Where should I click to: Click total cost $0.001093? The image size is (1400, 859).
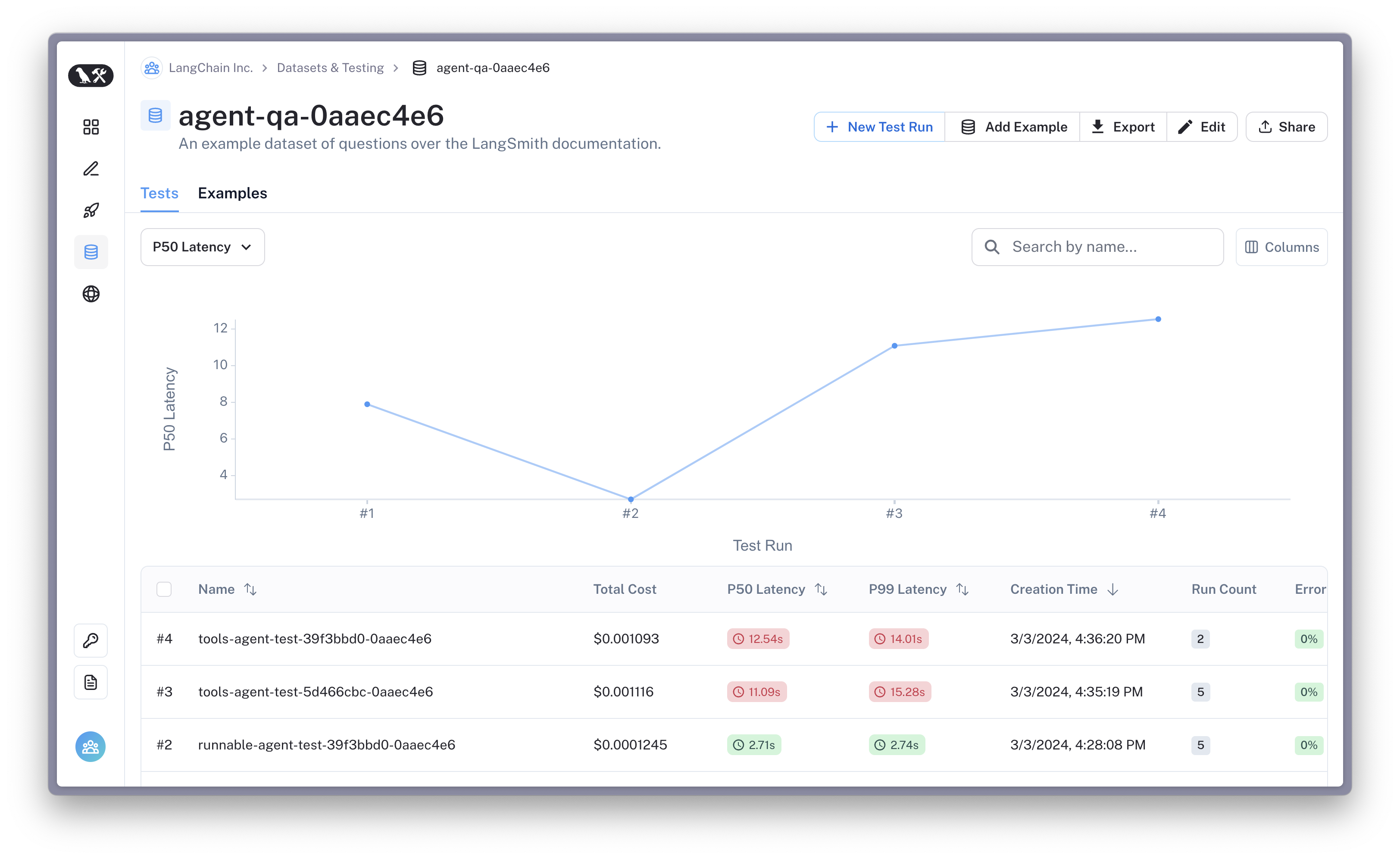point(626,639)
